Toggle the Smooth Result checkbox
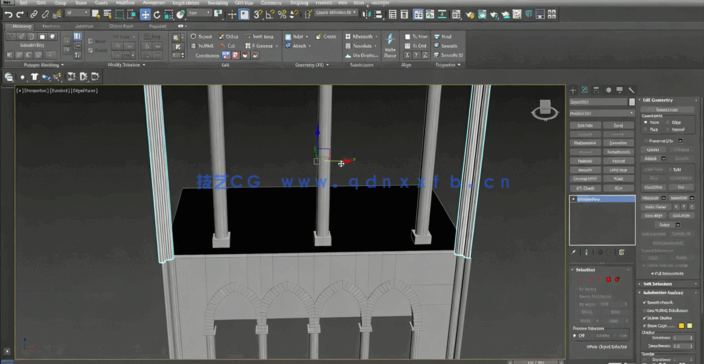 [x=645, y=303]
